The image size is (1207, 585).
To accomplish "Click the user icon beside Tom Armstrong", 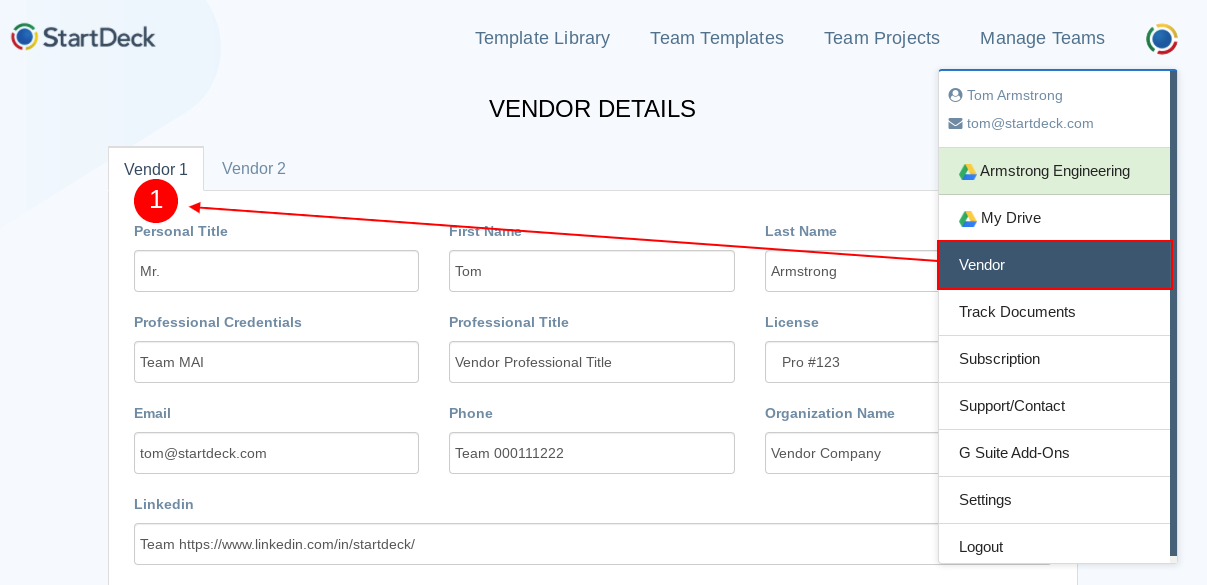I will (955, 95).
